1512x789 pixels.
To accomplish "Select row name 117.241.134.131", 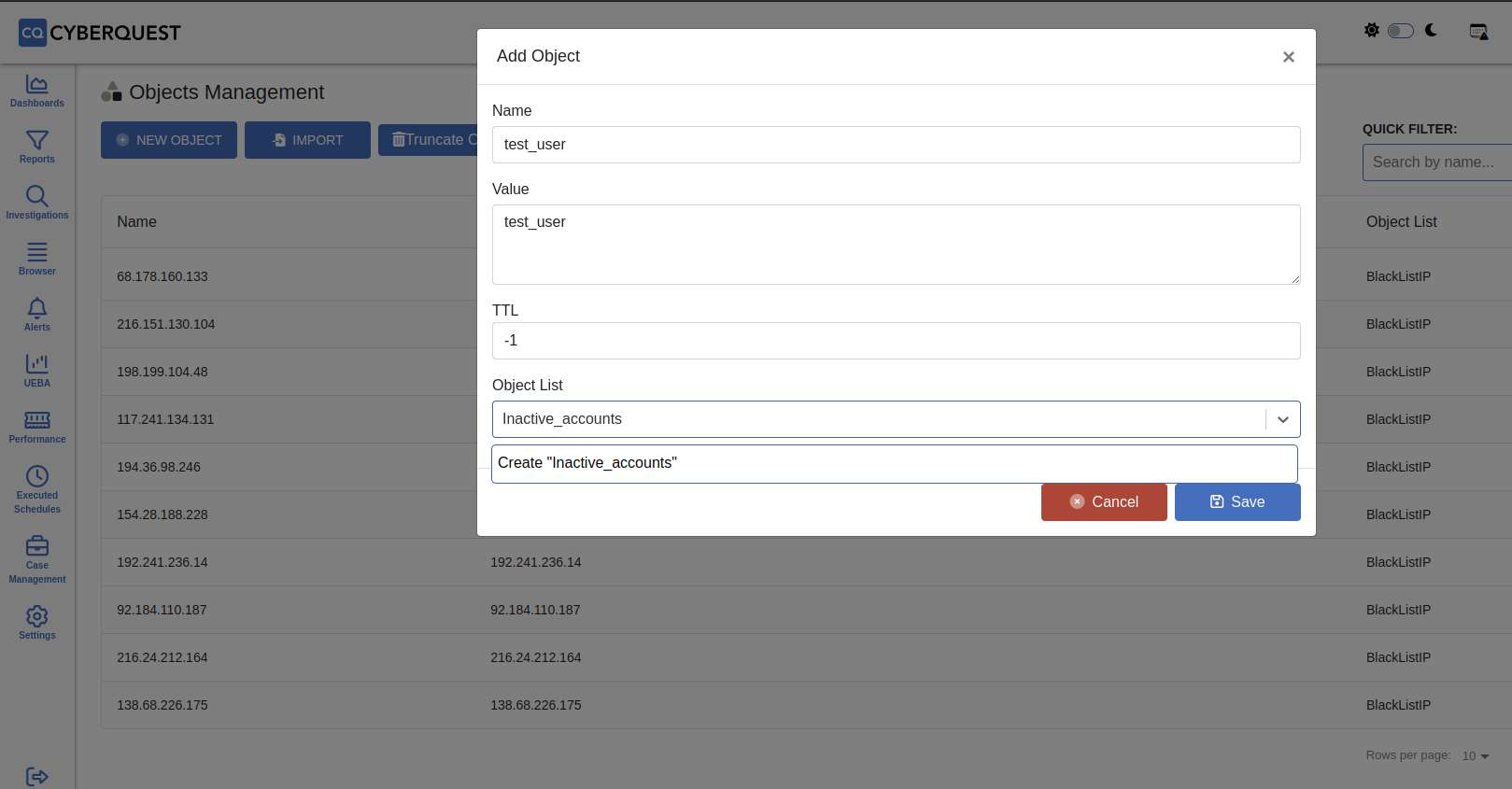I will [x=165, y=419].
